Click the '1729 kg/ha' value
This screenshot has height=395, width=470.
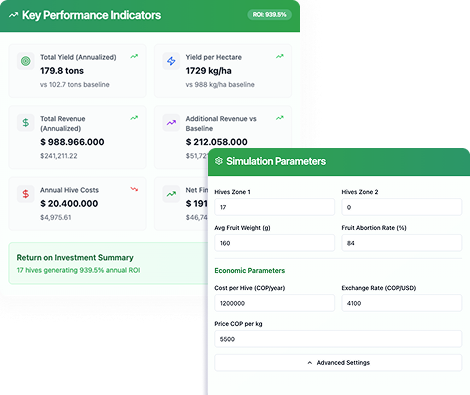click(x=208, y=71)
